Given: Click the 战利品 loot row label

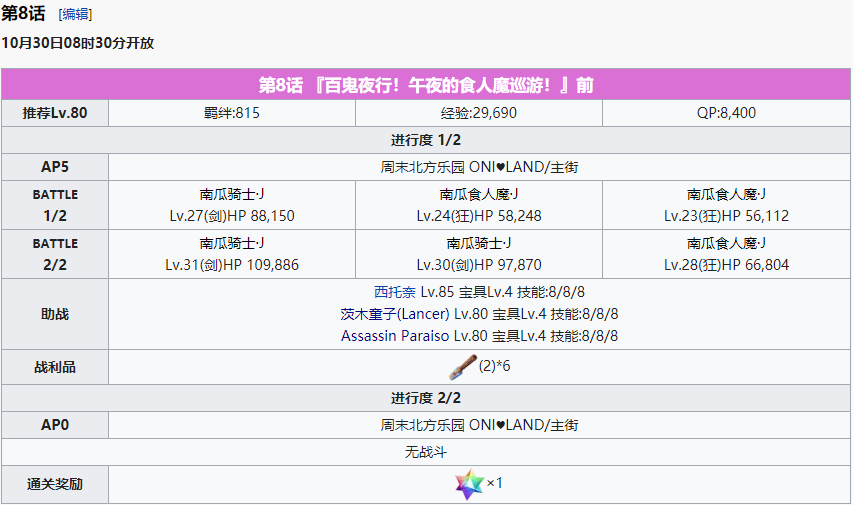Looking at the screenshot, I should pos(55,367).
